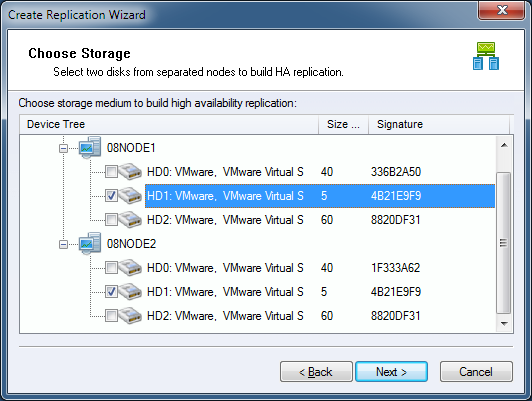Screen dimensions: 532x401
Task: Go to the Next wizard step
Action: 391,371
